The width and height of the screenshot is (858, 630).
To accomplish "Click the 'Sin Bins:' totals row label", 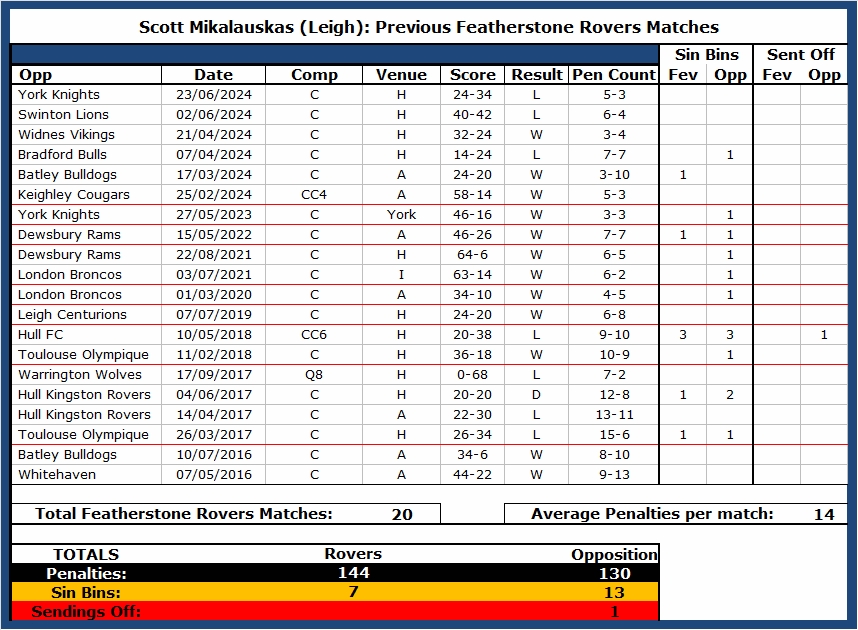I will (86, 593).
